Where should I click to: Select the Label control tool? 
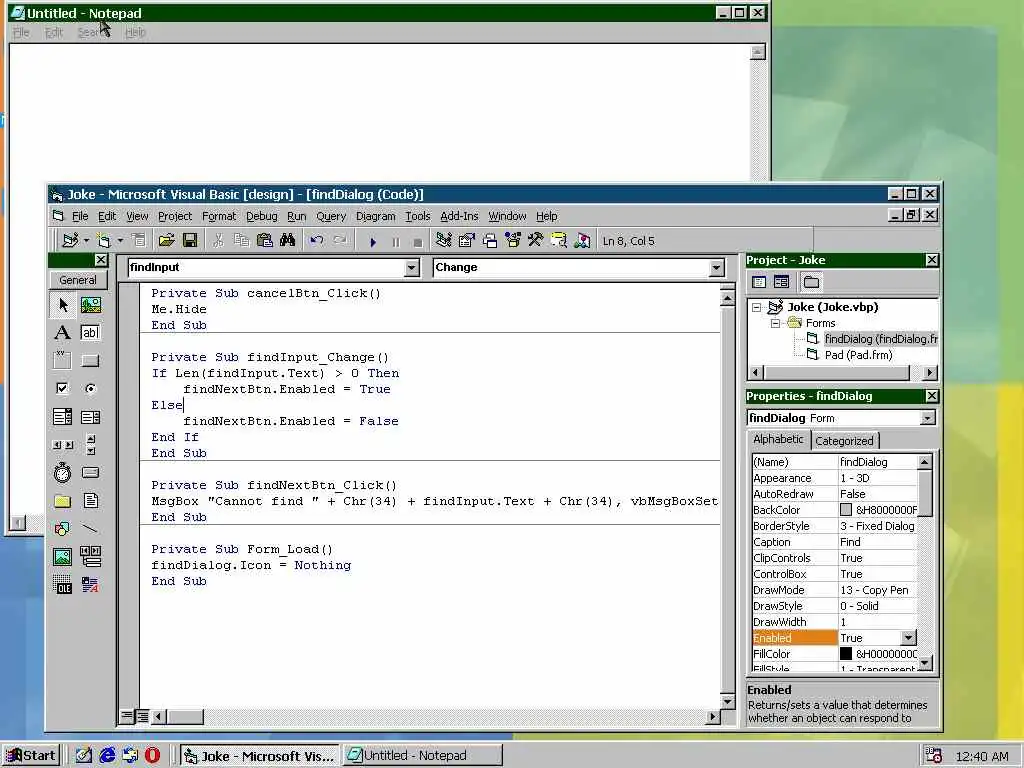(63, 332)
